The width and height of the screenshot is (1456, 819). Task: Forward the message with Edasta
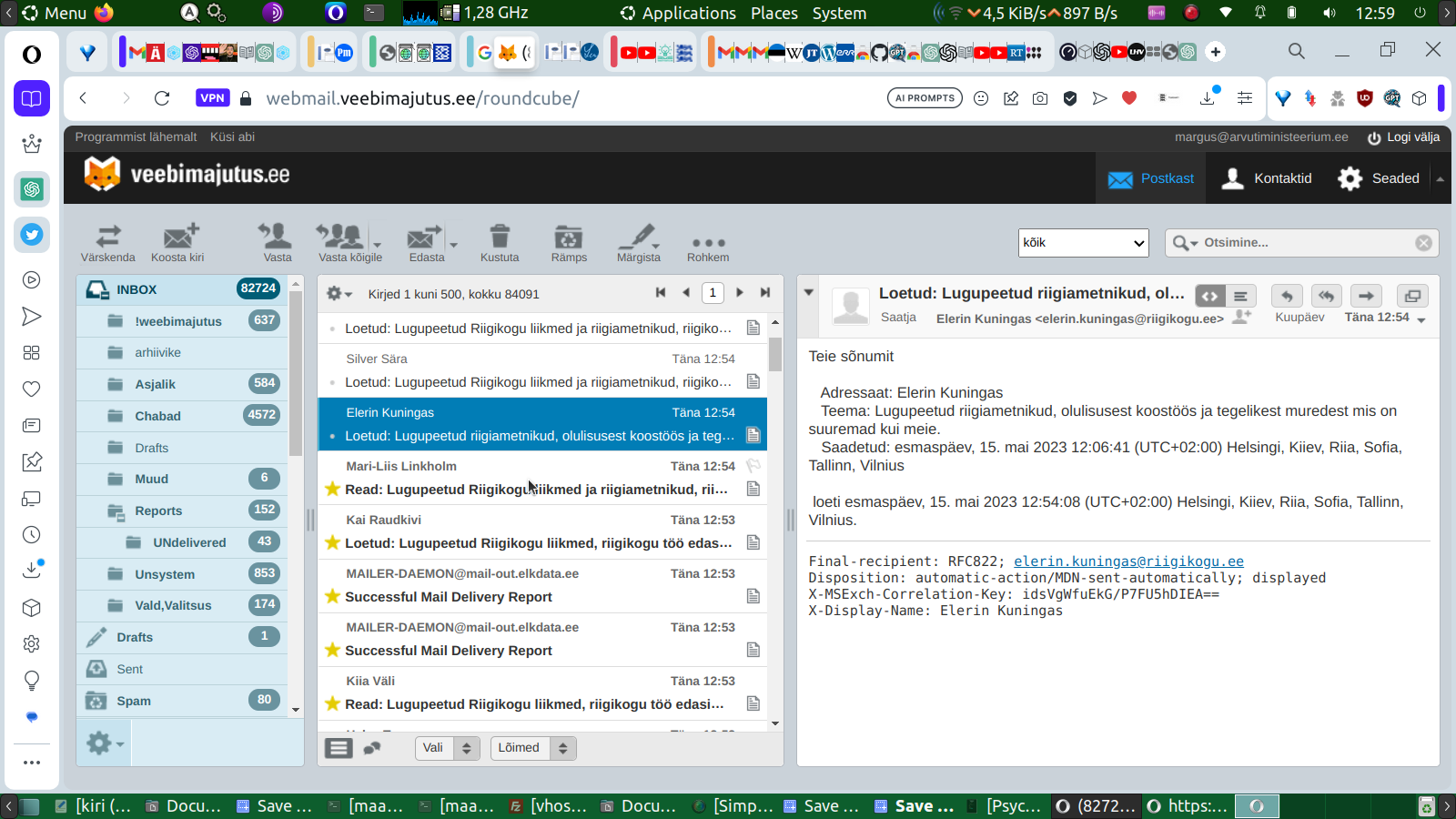425,243
